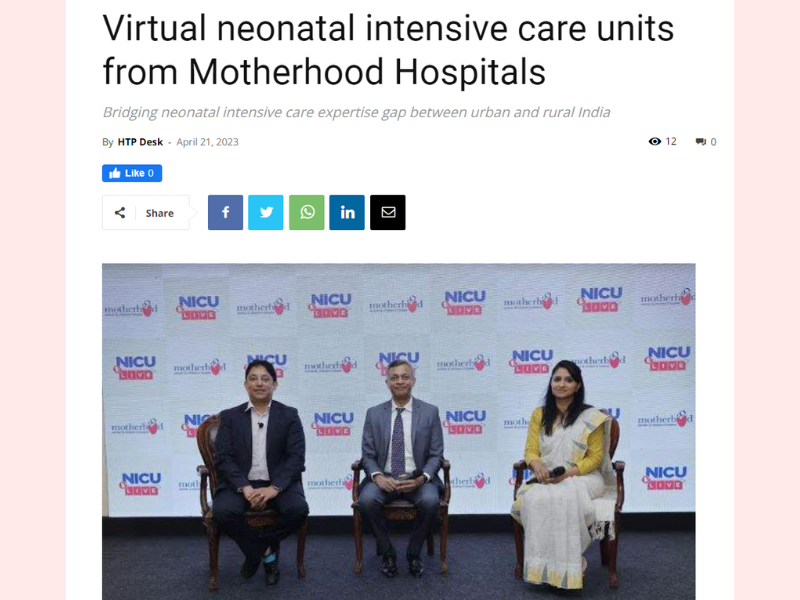Share the article via WhatsApp
The width and height of the screenshot is (800, 600).
click(x=307, y=212)
